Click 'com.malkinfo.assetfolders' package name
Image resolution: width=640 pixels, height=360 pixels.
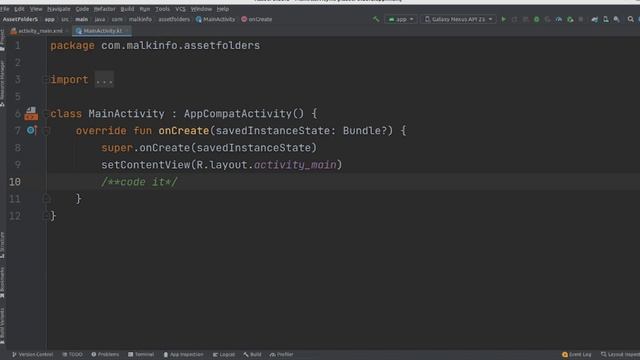pyautogui.click(x=180, y=45)
